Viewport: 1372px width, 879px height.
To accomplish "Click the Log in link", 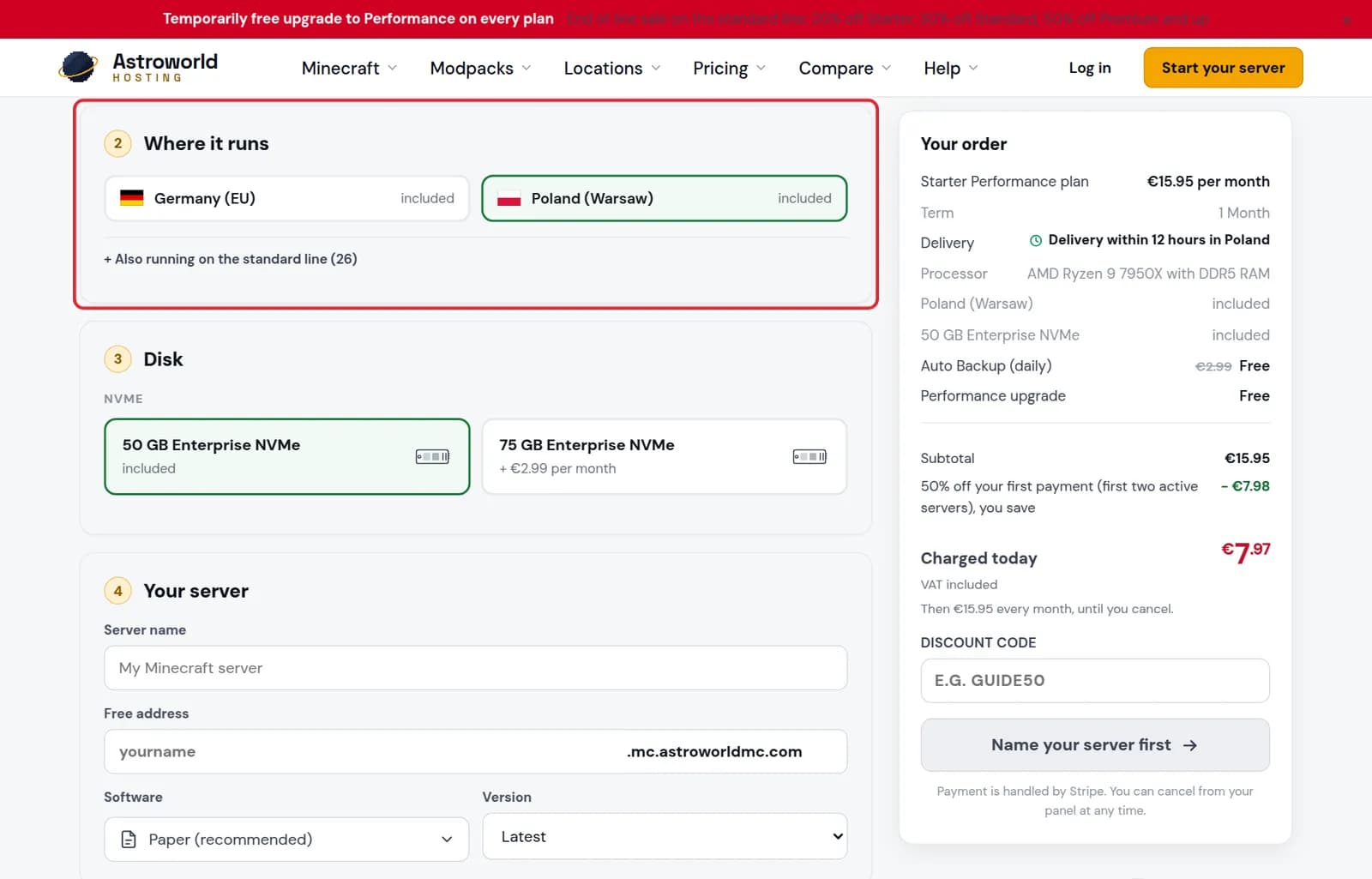I will click(x=1090, y=68).
